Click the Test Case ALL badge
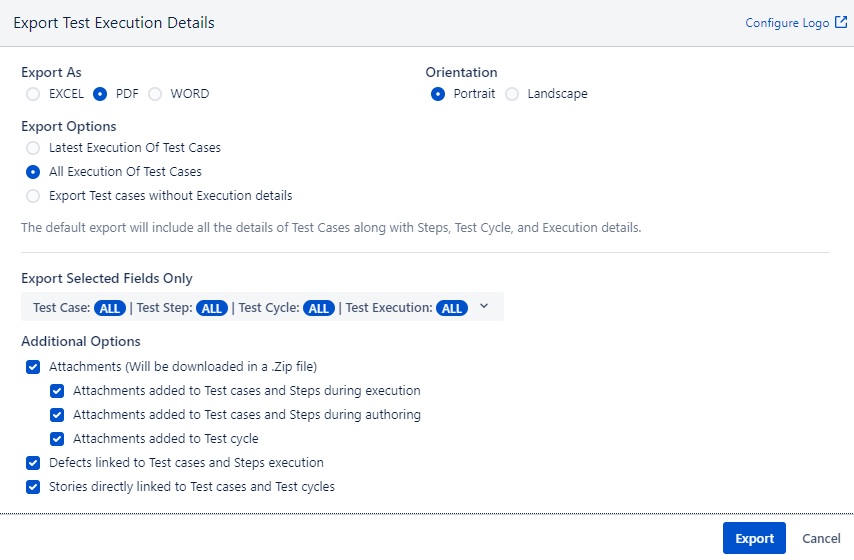854x560 pixels. click(109, 308)
